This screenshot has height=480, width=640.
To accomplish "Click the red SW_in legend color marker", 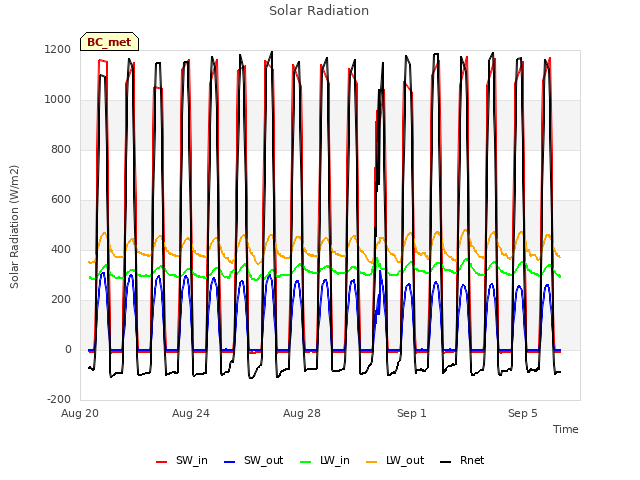I will 162,462.
